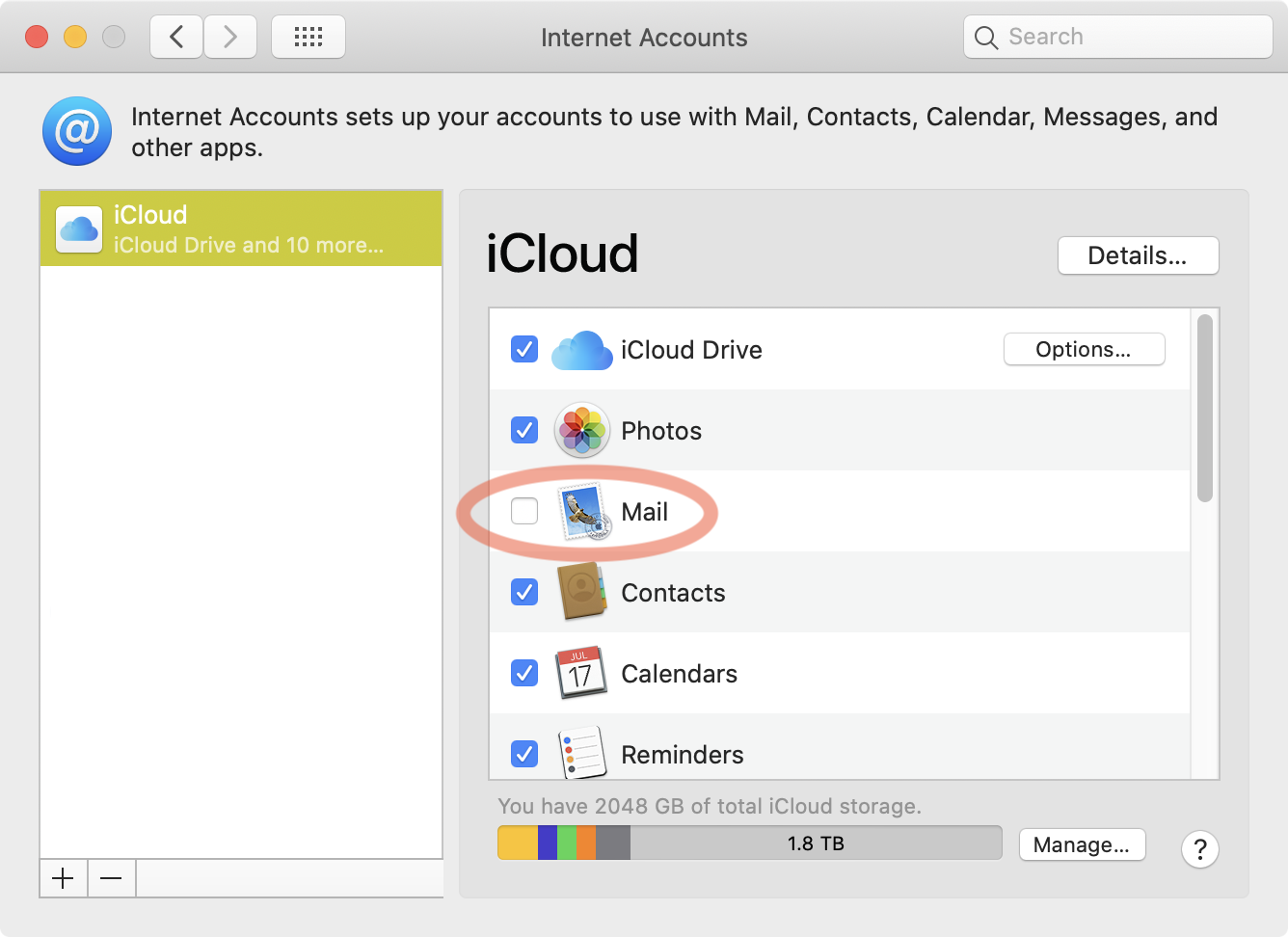Click the Contacts book icon
Screen dimensions: 1288x937
[581, 592]
